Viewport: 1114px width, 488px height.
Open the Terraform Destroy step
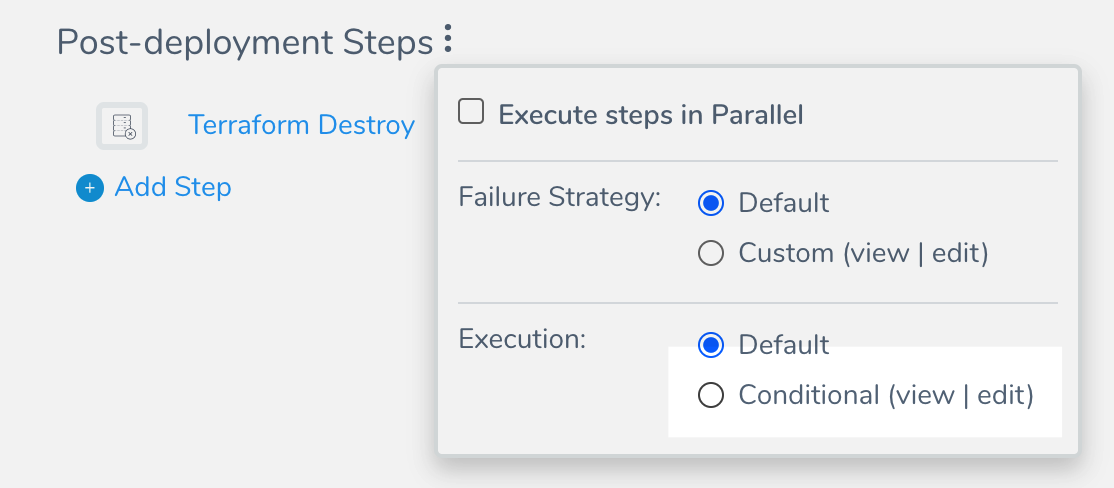click(301, 125)
